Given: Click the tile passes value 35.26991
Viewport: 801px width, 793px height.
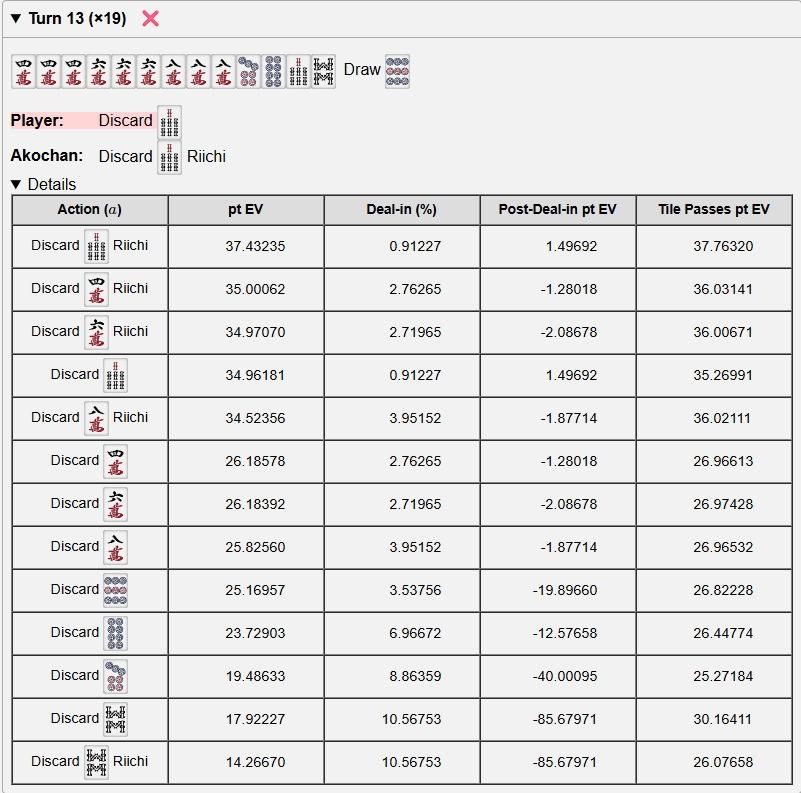Looking at the screenshot, I should click(x=723, y=375).
